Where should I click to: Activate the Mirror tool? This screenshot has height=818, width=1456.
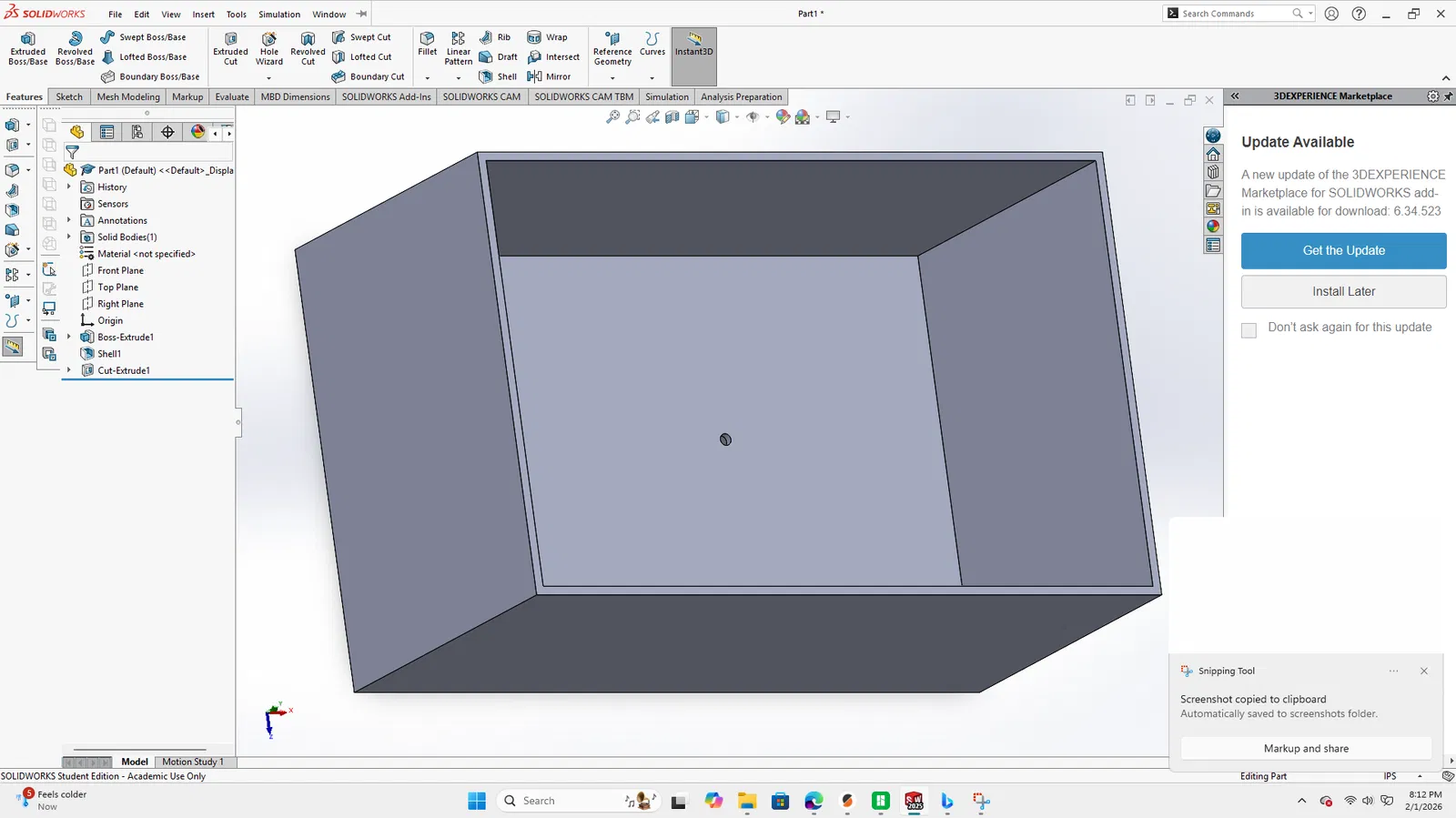(x=549, y=77)
